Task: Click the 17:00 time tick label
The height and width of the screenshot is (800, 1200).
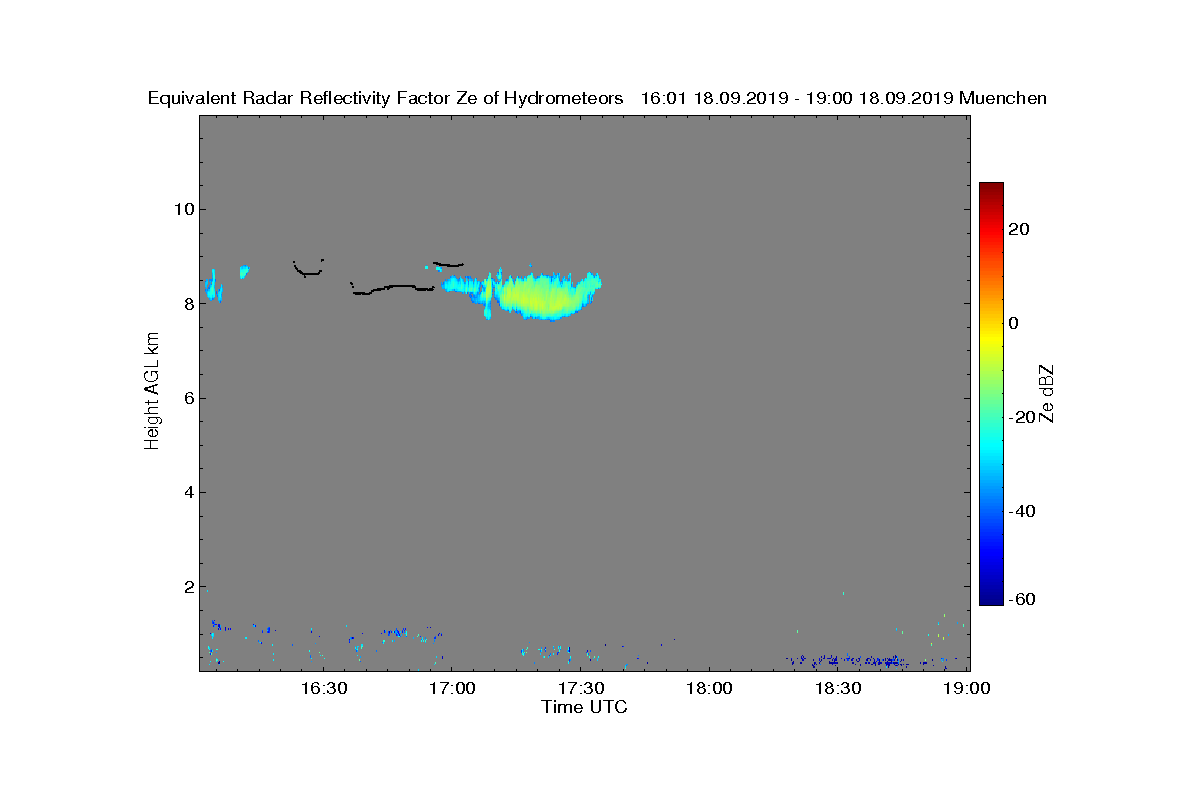Action: [x=452, y=688]
